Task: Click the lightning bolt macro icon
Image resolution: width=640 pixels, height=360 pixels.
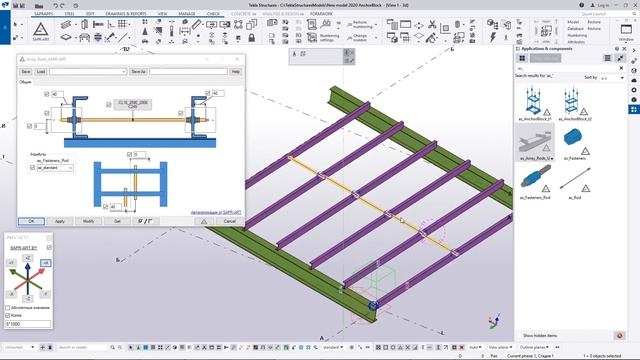Action: (493, 38)
